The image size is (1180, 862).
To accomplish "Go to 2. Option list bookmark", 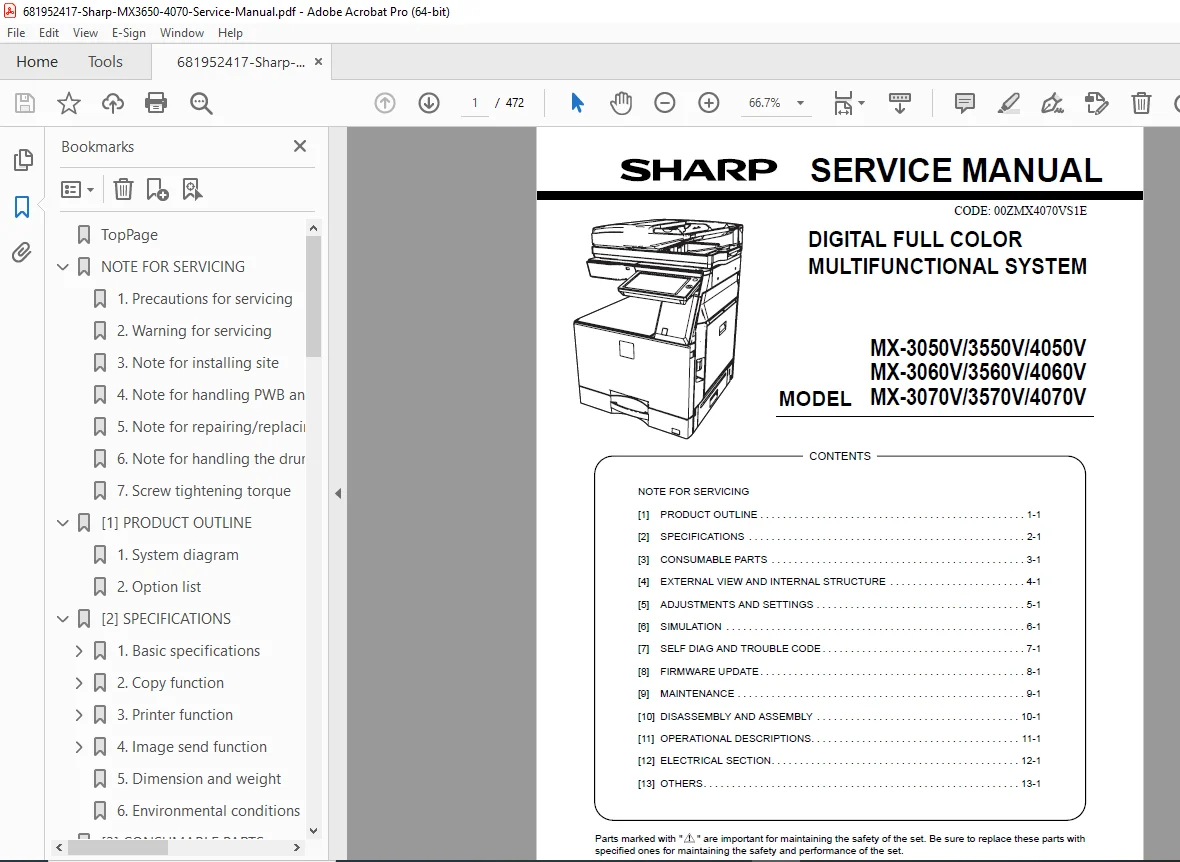I will pos(159,586).
